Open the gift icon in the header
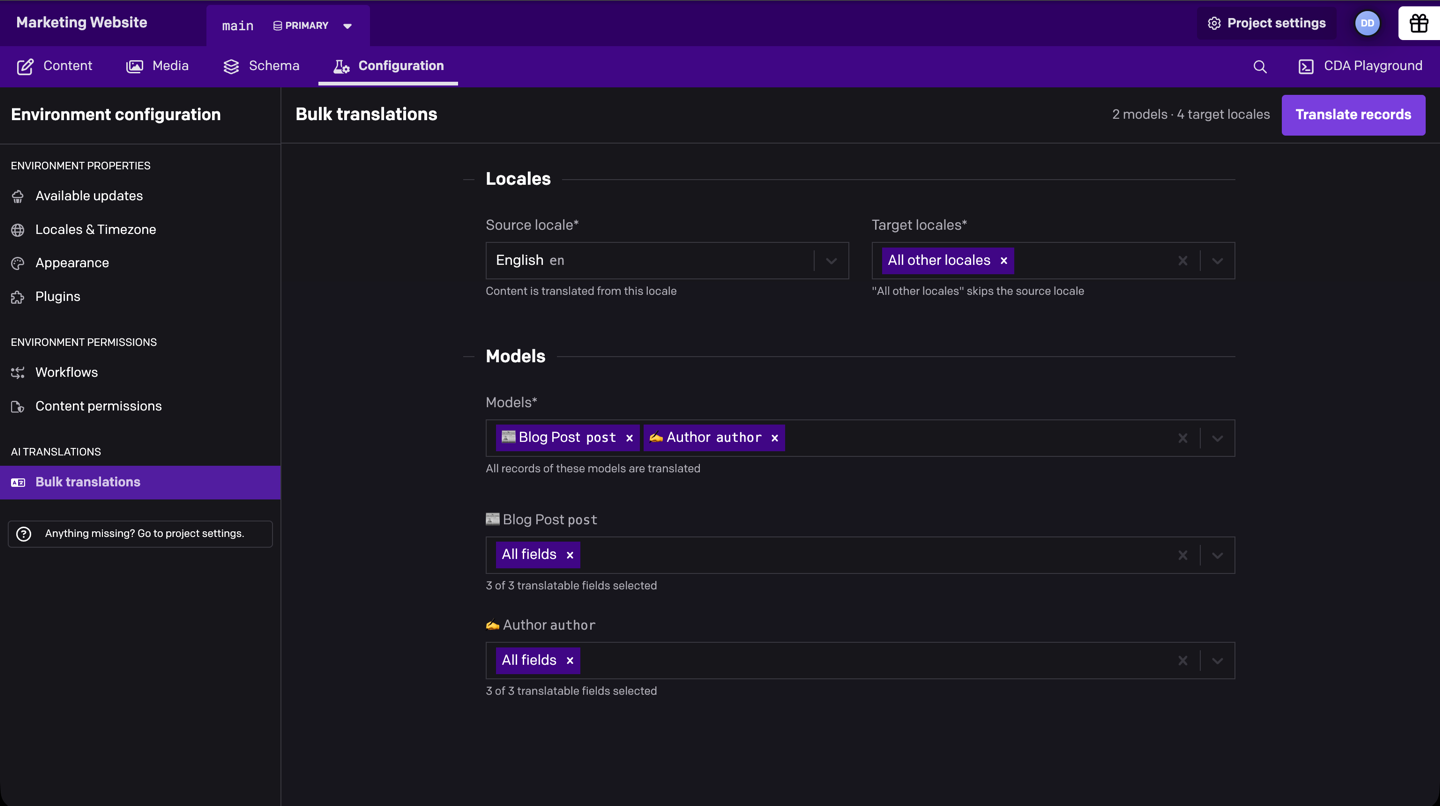 (x=1419, y=23)
